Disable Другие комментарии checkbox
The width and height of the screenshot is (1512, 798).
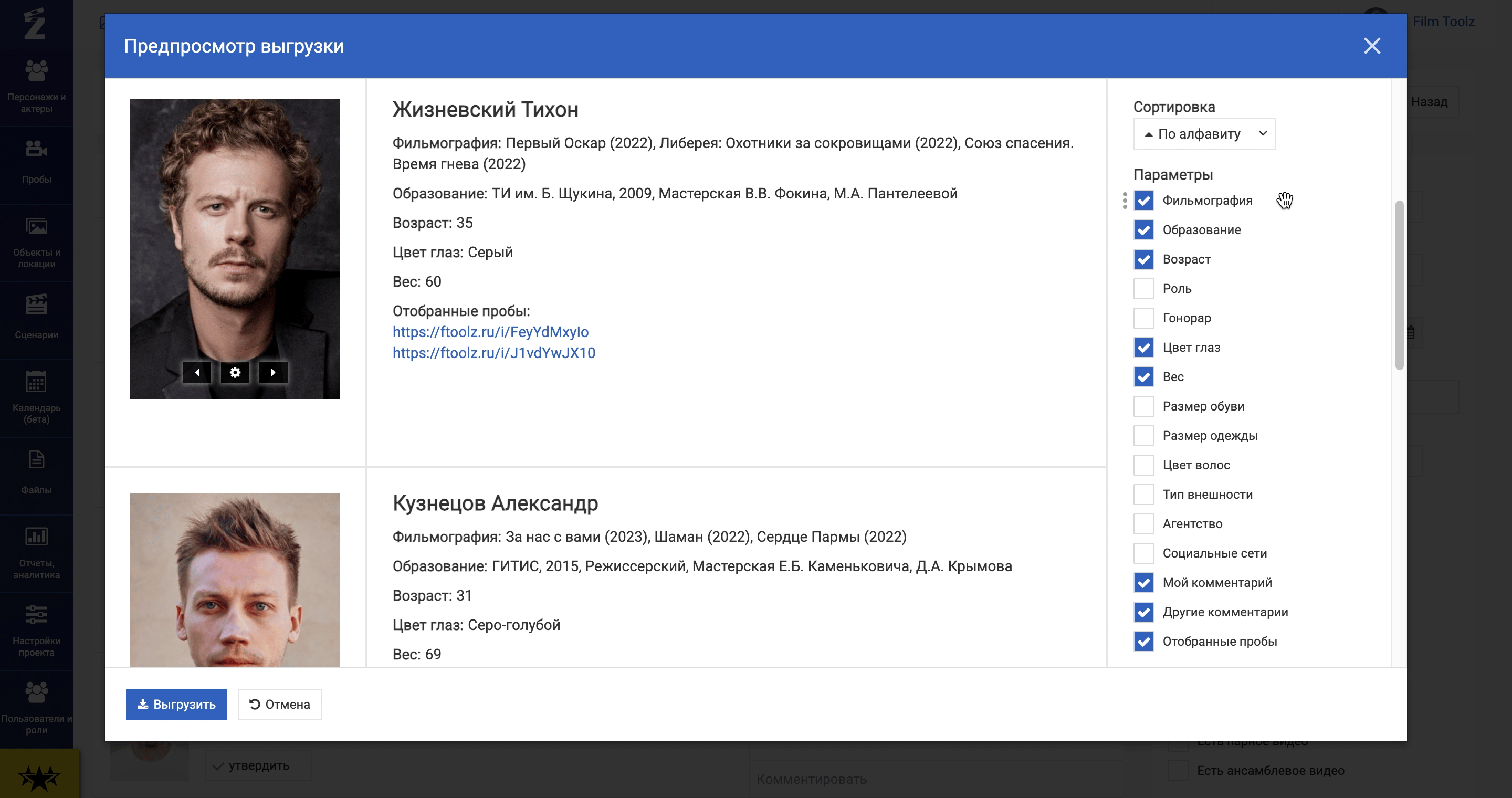tap(1143, 612)
